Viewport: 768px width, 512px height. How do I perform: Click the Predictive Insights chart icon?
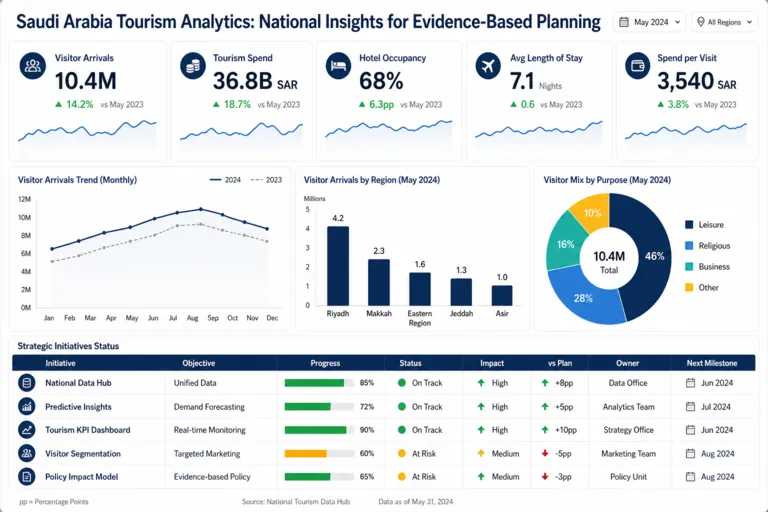click(26, 406)
